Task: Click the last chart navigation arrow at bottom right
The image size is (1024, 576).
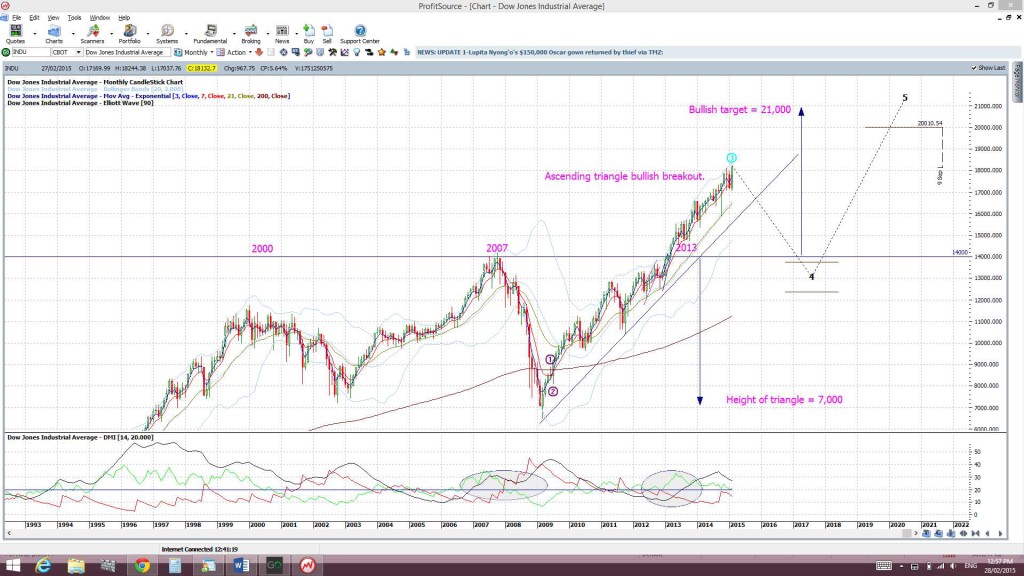Action: pyautogui.click(x=1000, y=534)
